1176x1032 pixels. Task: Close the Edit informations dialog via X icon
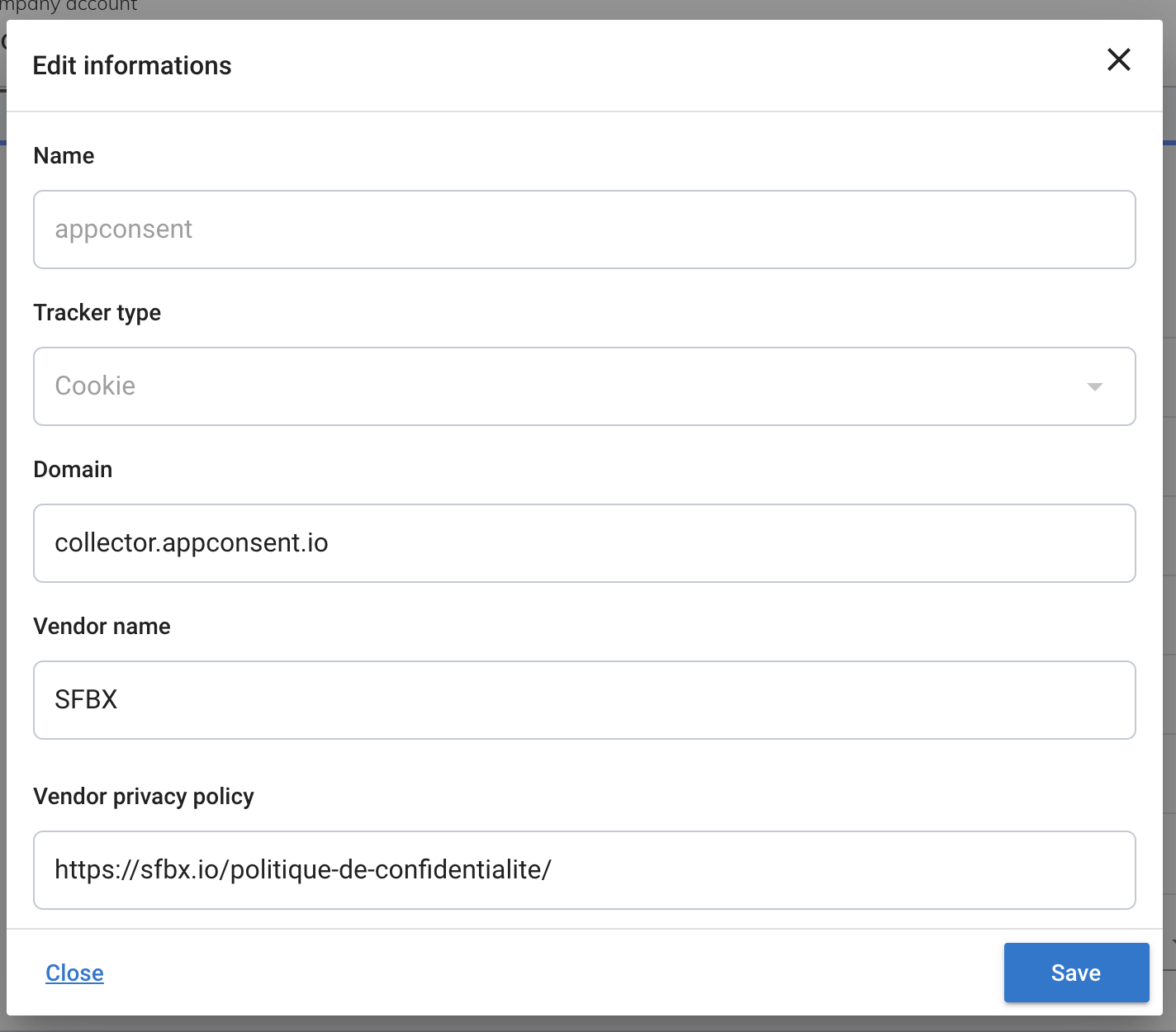pyautogui.click(x=1118, y=60)
